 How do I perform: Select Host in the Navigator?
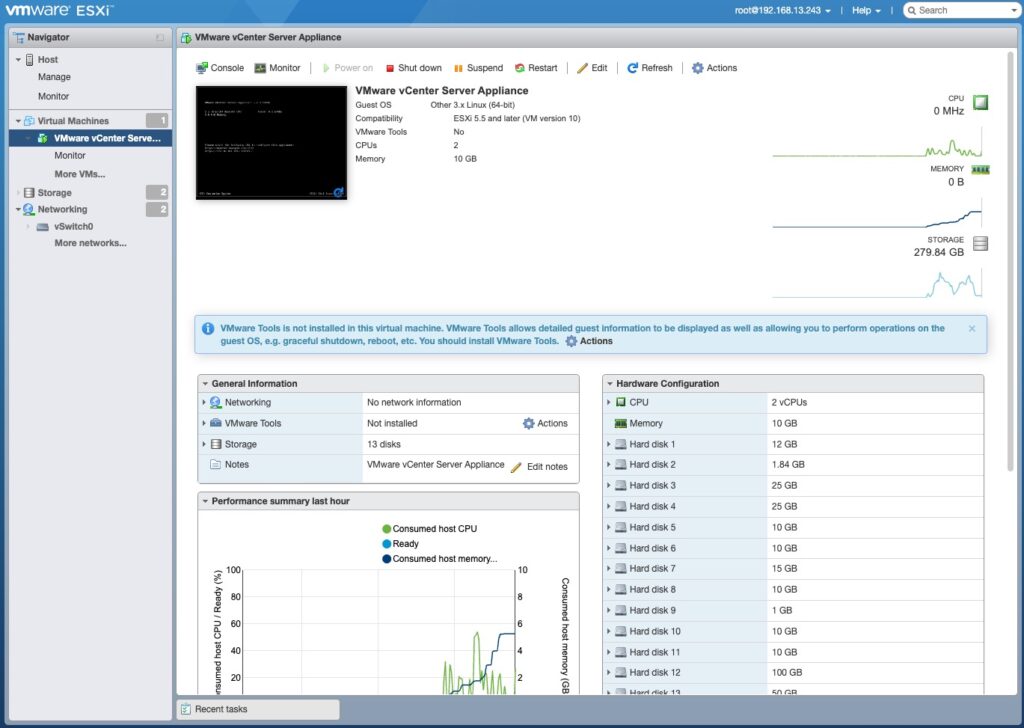(48, 59)
